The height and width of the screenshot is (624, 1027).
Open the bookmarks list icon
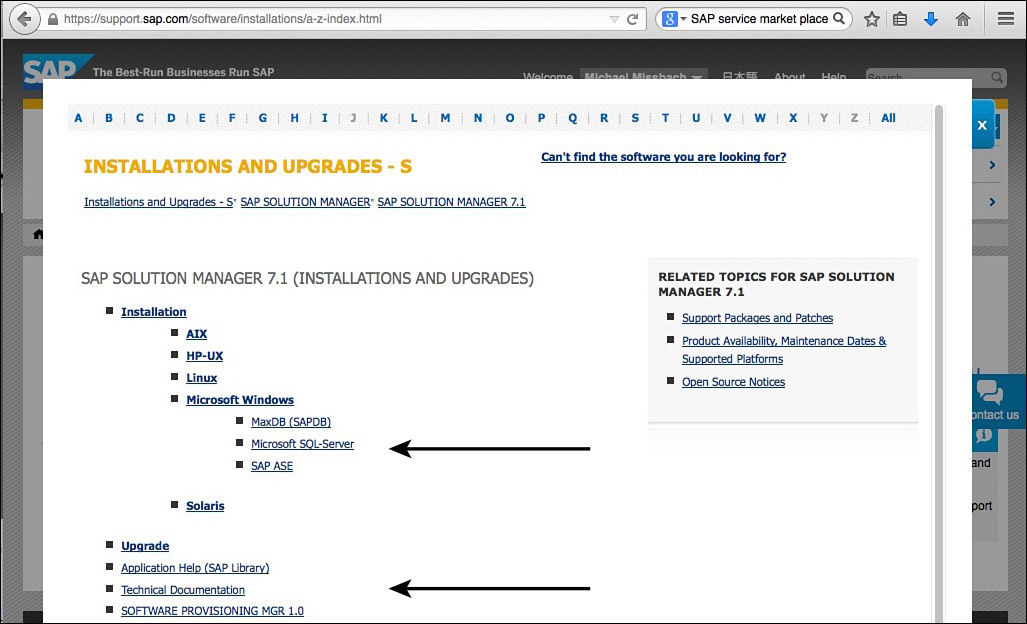(x=901, y=19)
